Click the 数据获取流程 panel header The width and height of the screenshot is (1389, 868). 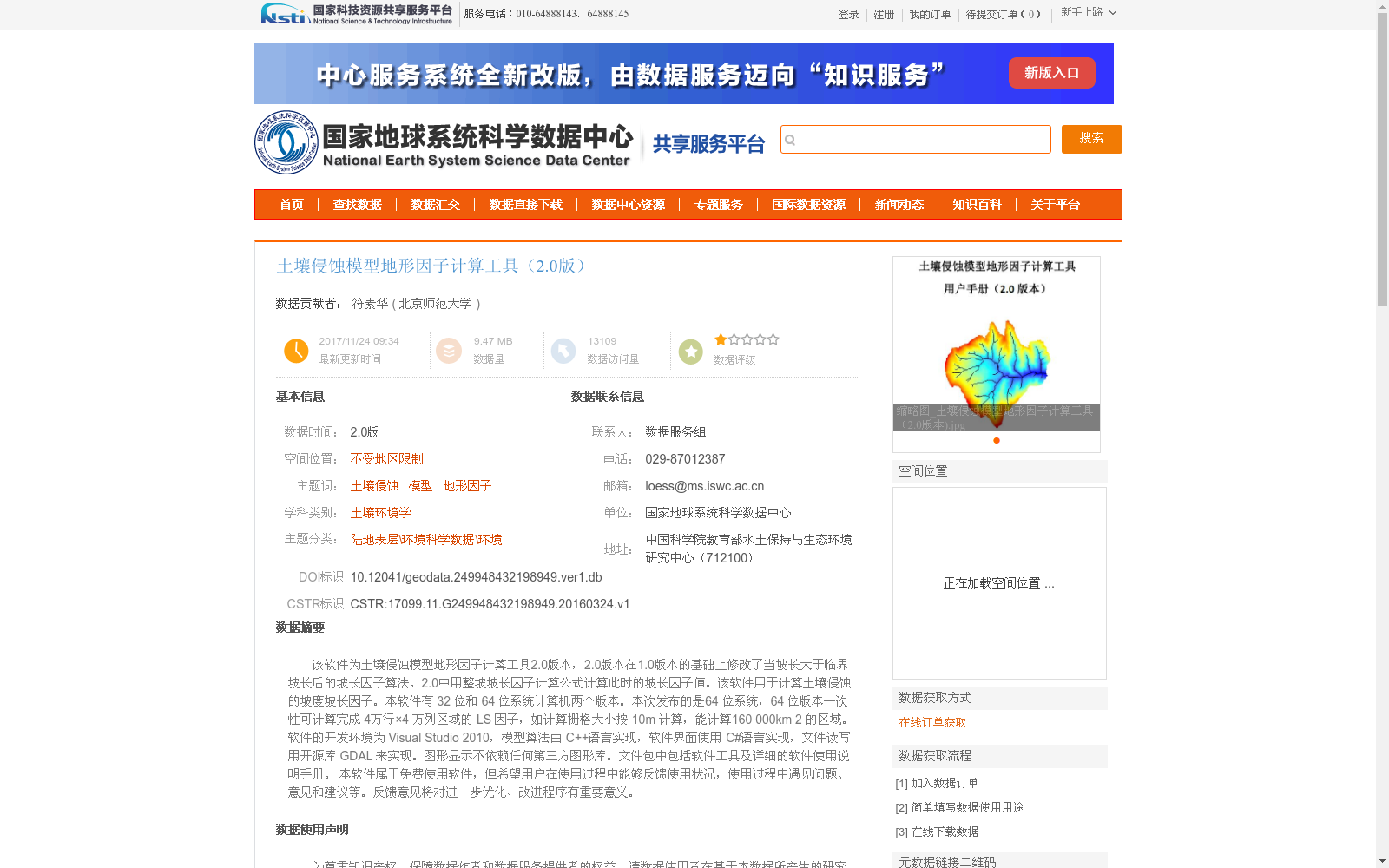[1000, 756]
